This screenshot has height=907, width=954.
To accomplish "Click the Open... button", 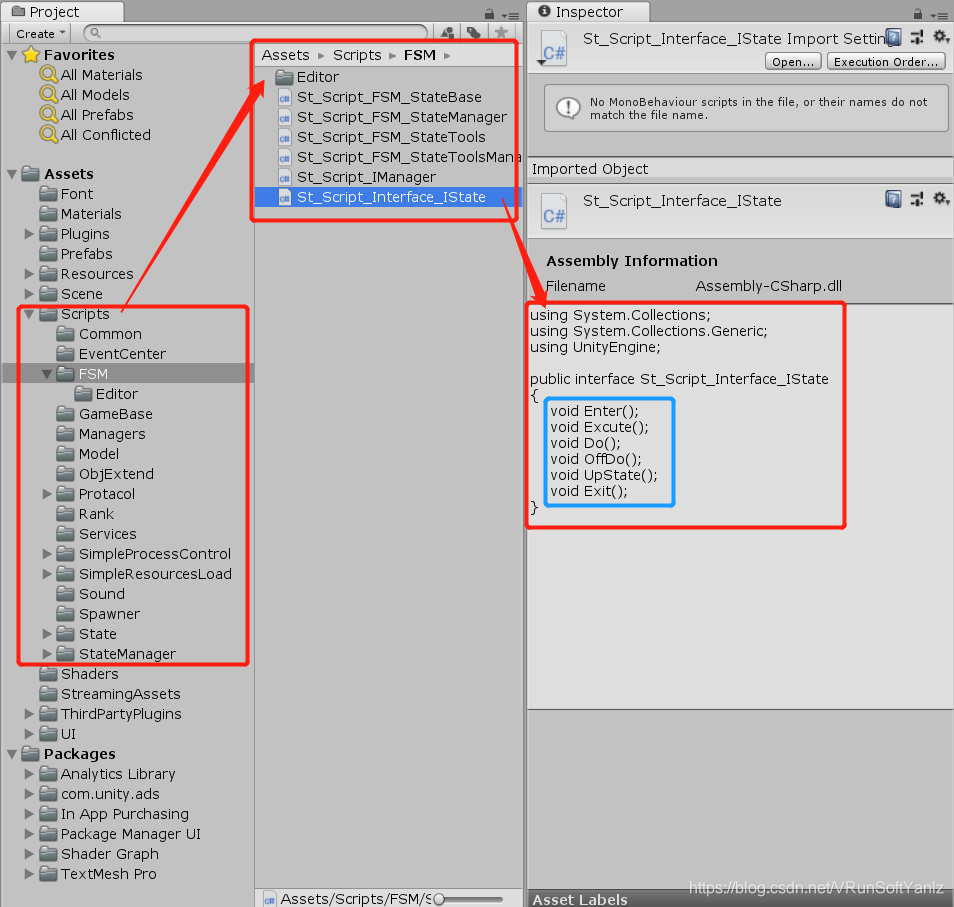I will tap(793, 61).
